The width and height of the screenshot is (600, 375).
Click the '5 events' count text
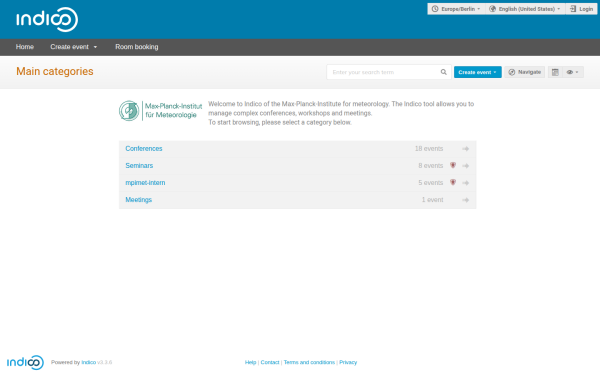430,183
